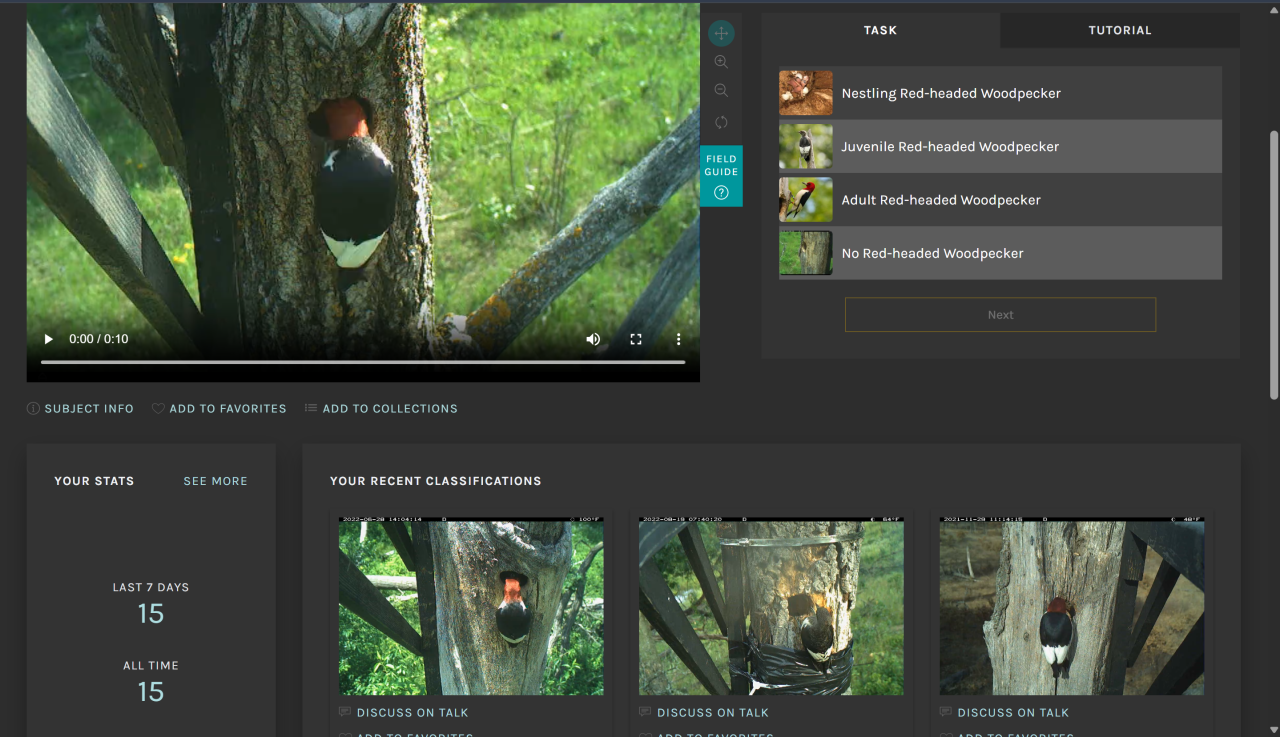The image size is (1280, 737).
Task: Click the No woodpecker thumbnail image
Action: point(806,253)
